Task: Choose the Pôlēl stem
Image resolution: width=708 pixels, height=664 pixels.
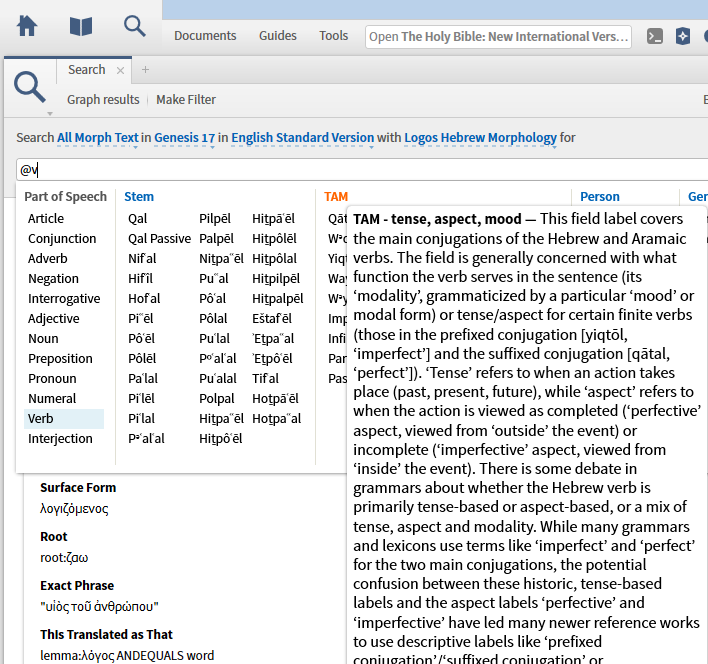Action: (142, 358)
